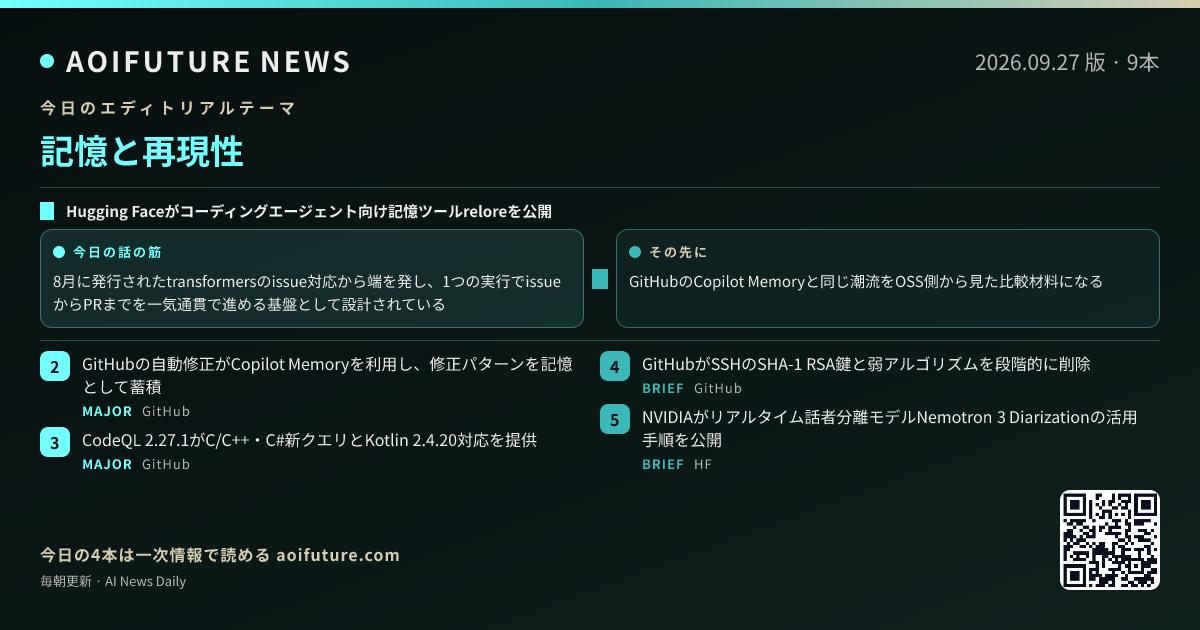Open the GitHubの自動修正がCopilot Memory headline
Viewport: 1200px width, 630px height.
point(327,375)
